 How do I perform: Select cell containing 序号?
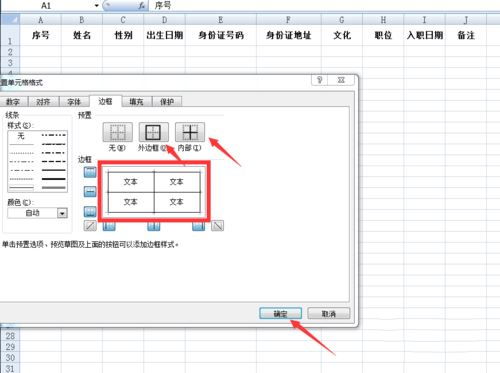coord(41,35)
